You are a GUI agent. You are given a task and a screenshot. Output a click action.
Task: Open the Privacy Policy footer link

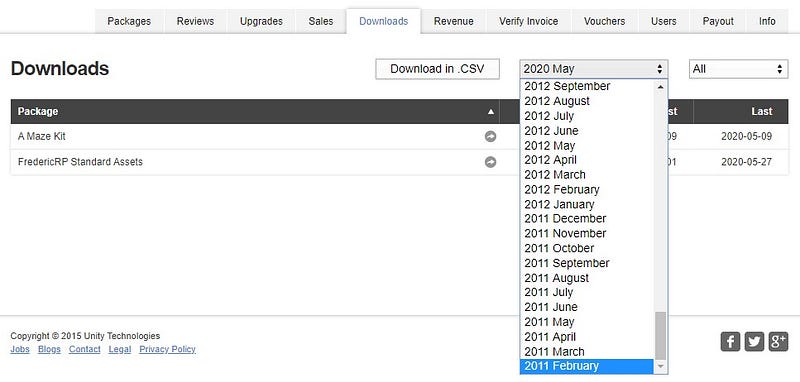[167, 349]
